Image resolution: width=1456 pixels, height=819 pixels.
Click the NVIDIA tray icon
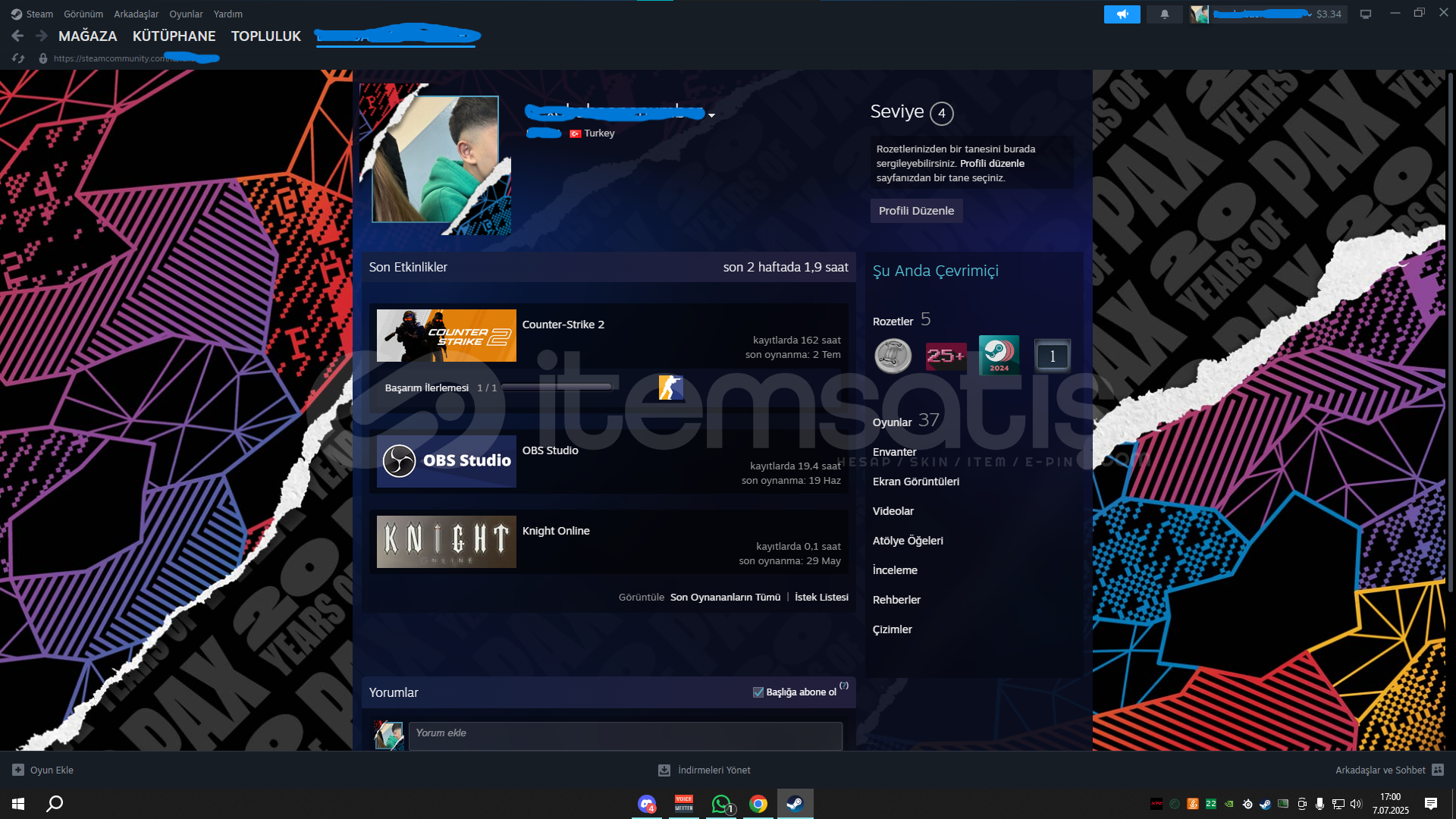click(1229, 804)
